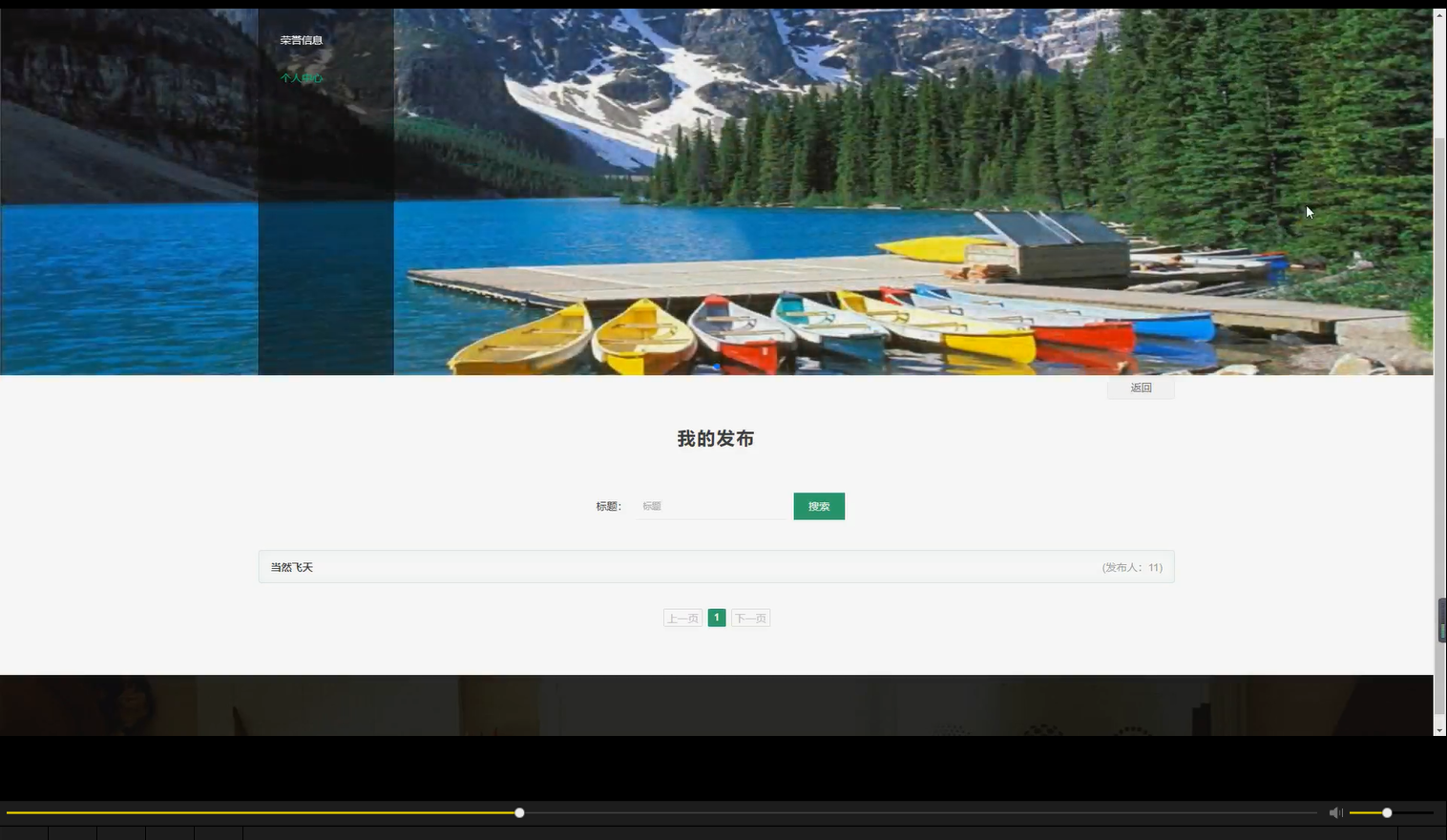Viewport: 1447px width, 840px height.
Task: Click inside the 标题 title input field
Action: [x=711, y=505]
